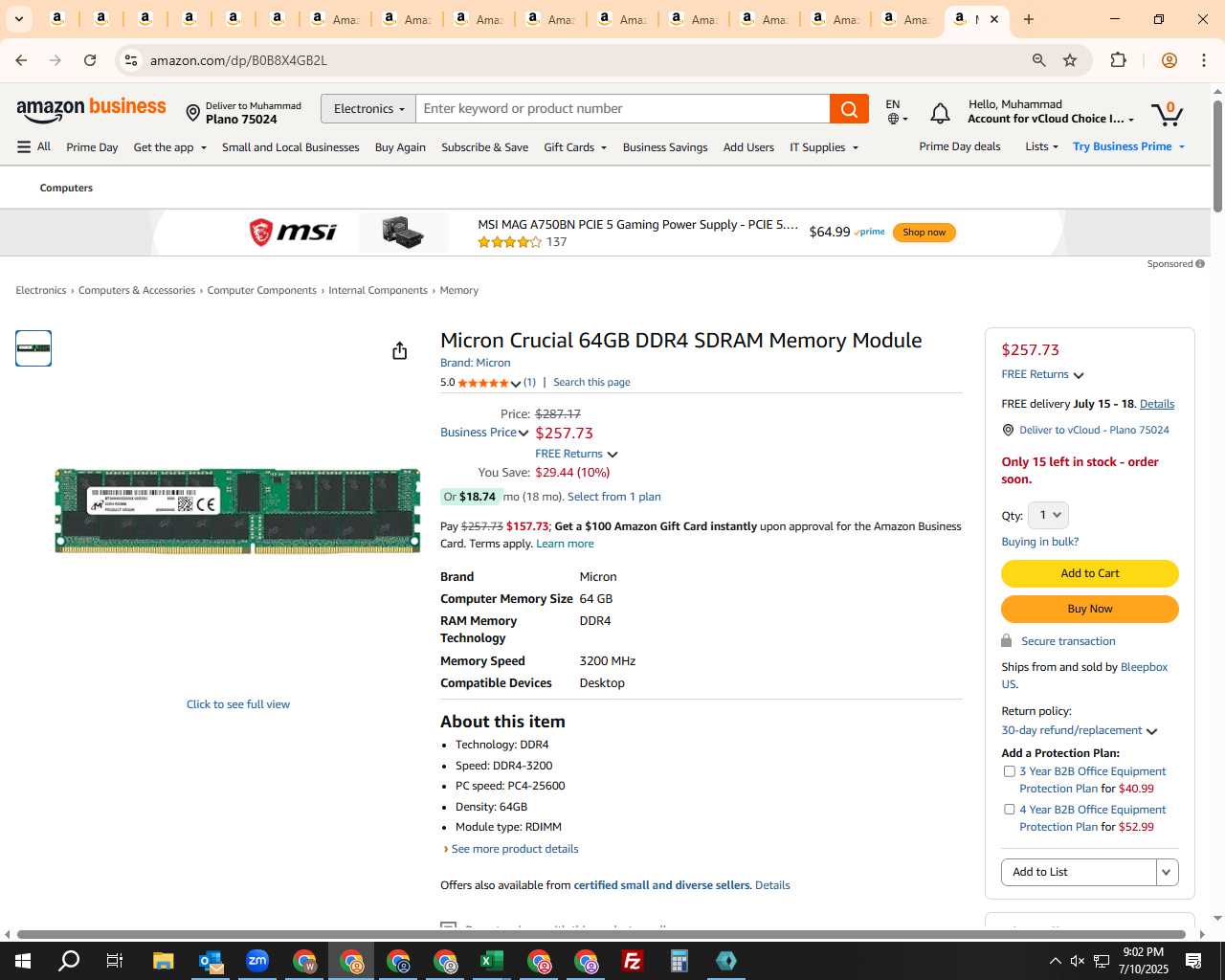Click the zoom magnifier in address bar
Screen dimensions: 1225x980
(1038, 60)
